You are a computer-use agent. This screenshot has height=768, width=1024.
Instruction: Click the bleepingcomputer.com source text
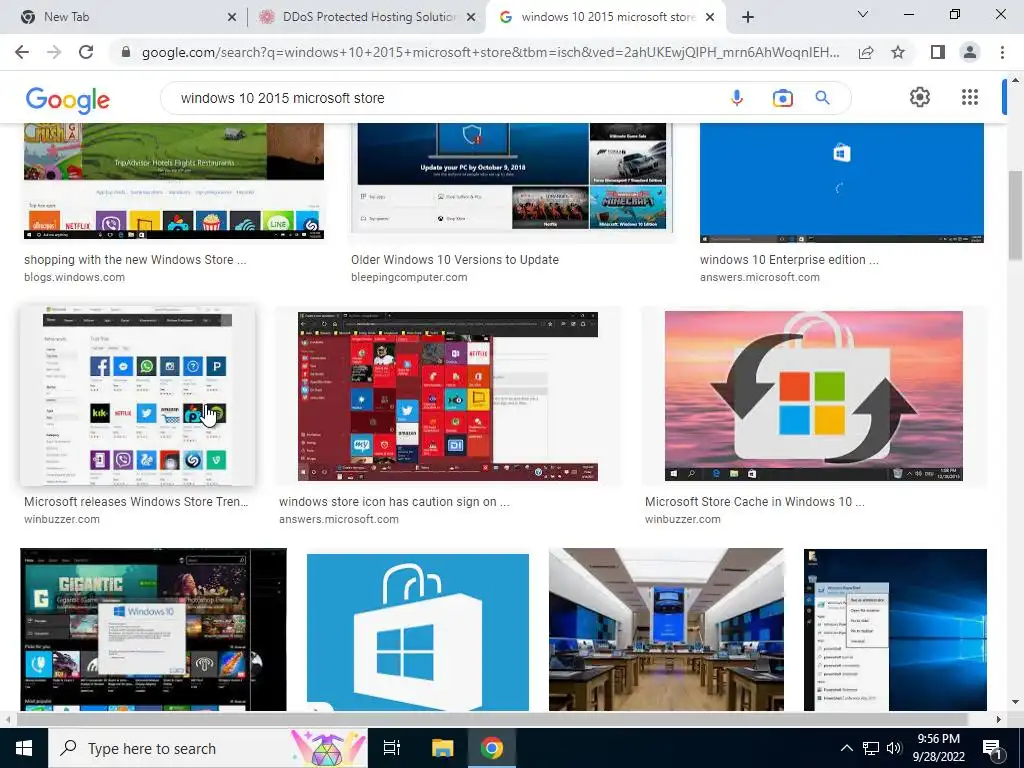tap(409, 277)
